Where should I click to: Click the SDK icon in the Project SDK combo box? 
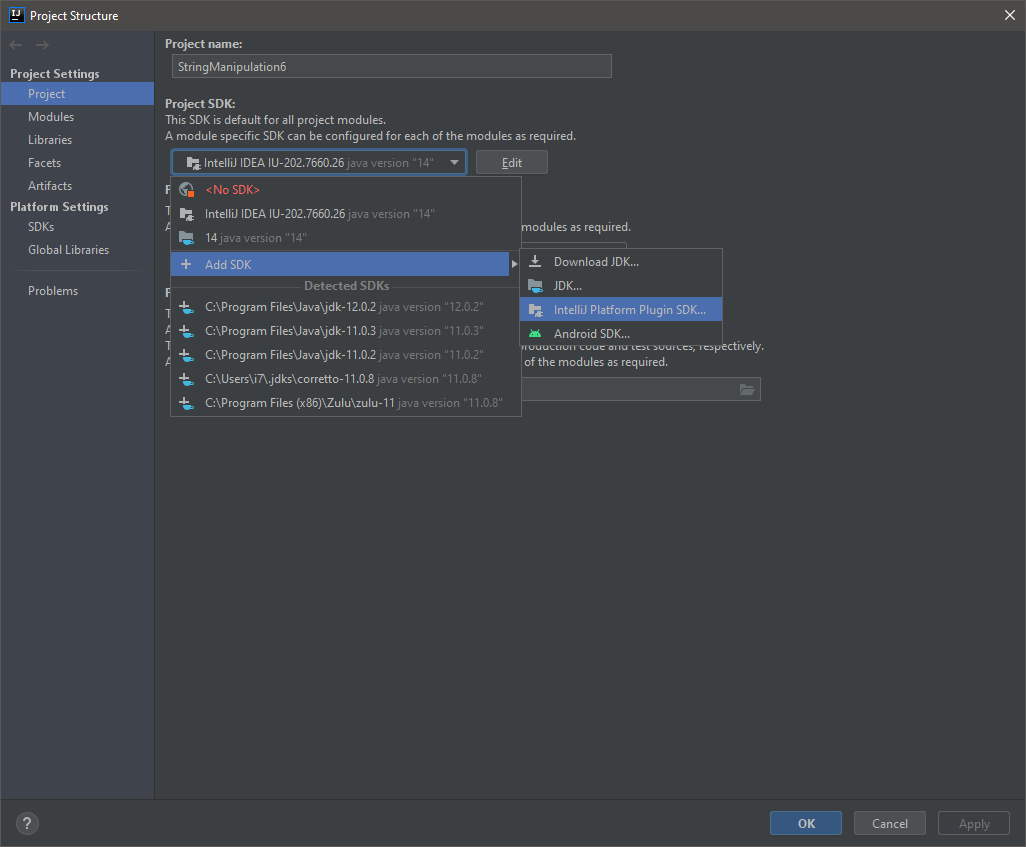point(193,163)
